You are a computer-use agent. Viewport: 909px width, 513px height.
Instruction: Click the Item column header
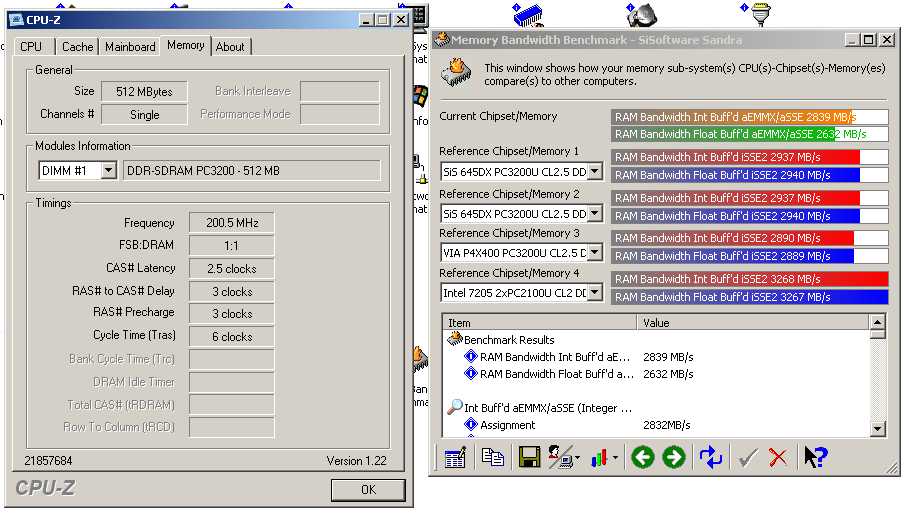point(539,322)
